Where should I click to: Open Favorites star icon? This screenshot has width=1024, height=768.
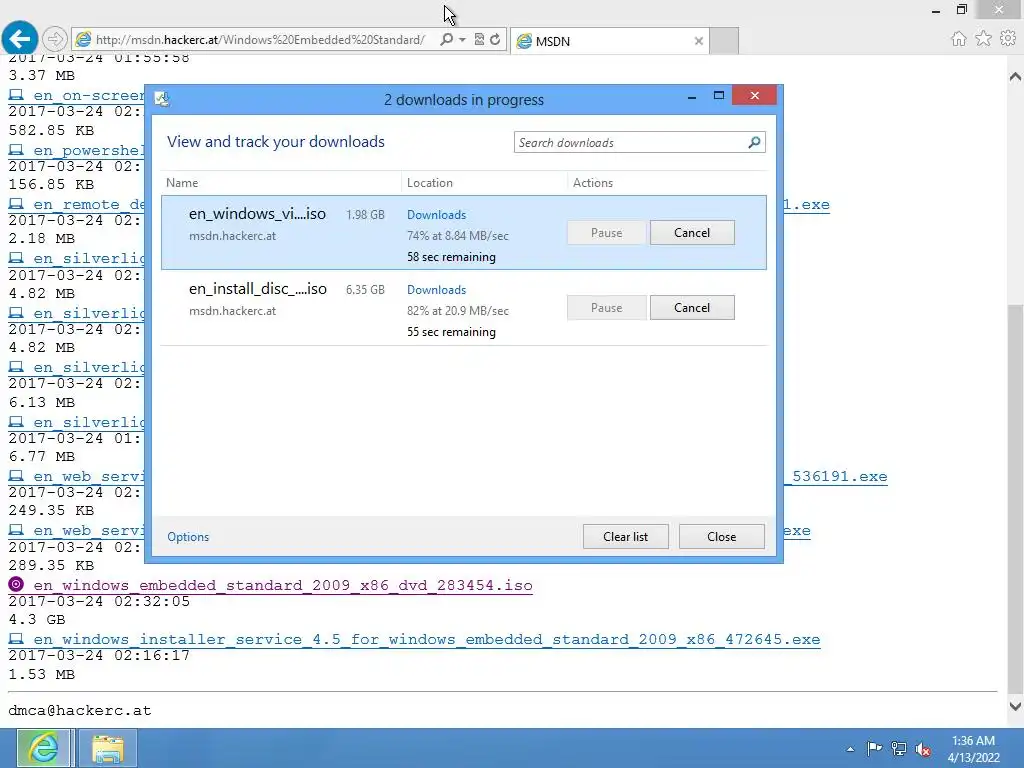point(983,39)
